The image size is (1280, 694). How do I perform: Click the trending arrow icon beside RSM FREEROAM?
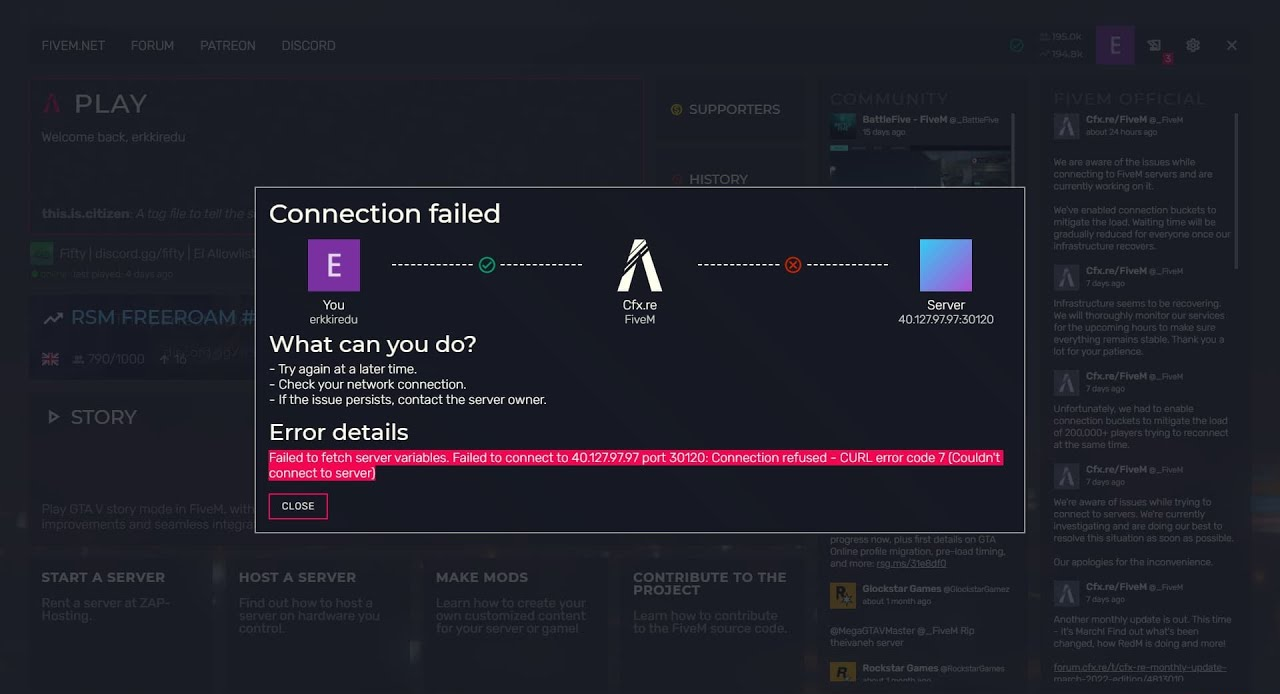click(52, 319)
